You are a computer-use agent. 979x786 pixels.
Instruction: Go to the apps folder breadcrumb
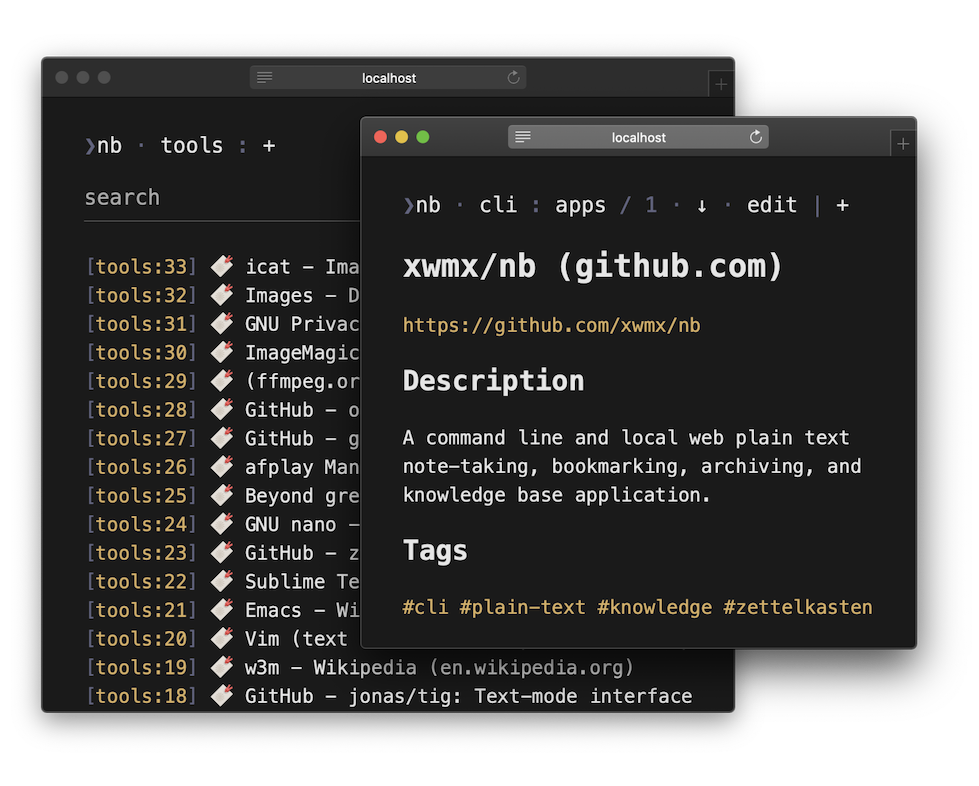click(x=580, y=205)
